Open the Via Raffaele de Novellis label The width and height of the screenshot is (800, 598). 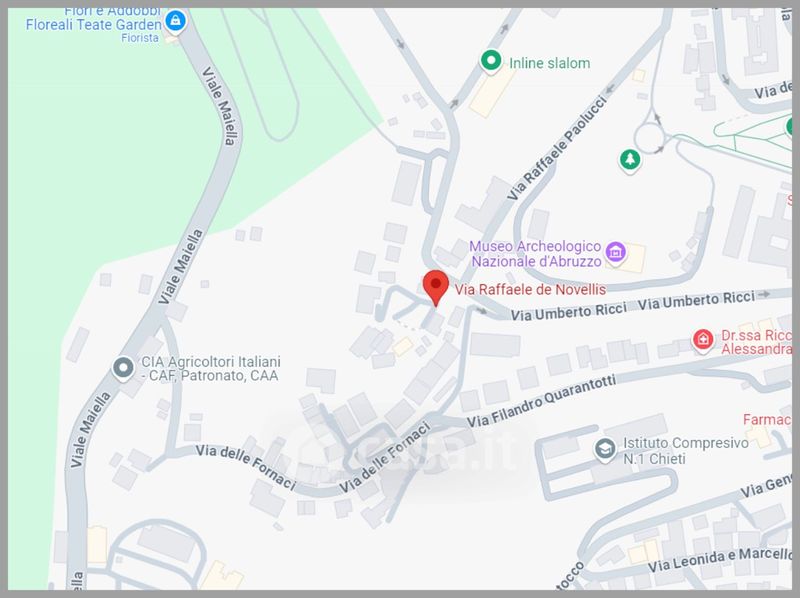click(x=530, y=290)
